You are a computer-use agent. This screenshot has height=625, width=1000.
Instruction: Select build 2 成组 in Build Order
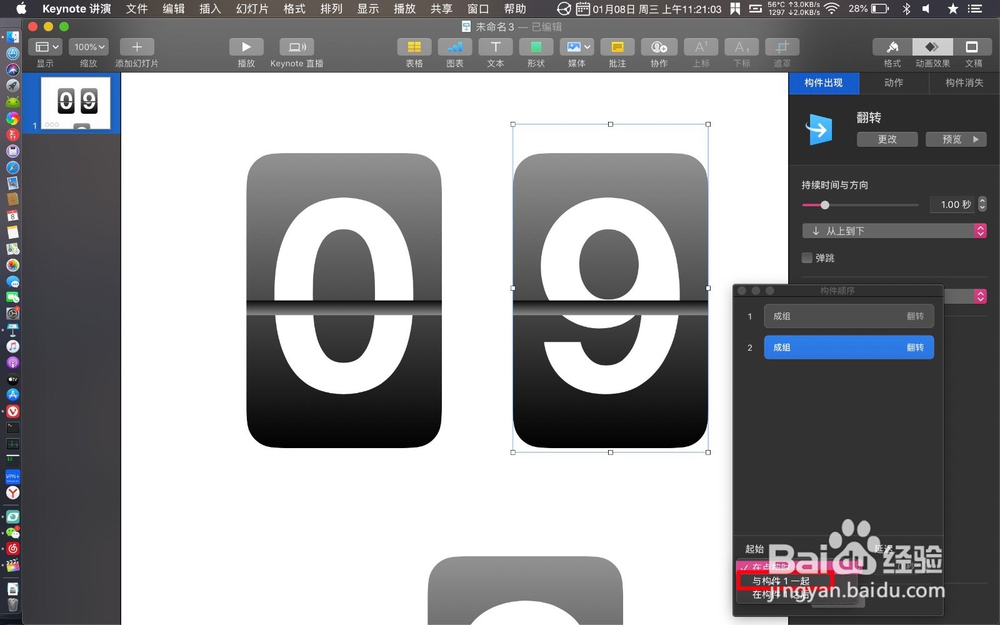point(849,348)
